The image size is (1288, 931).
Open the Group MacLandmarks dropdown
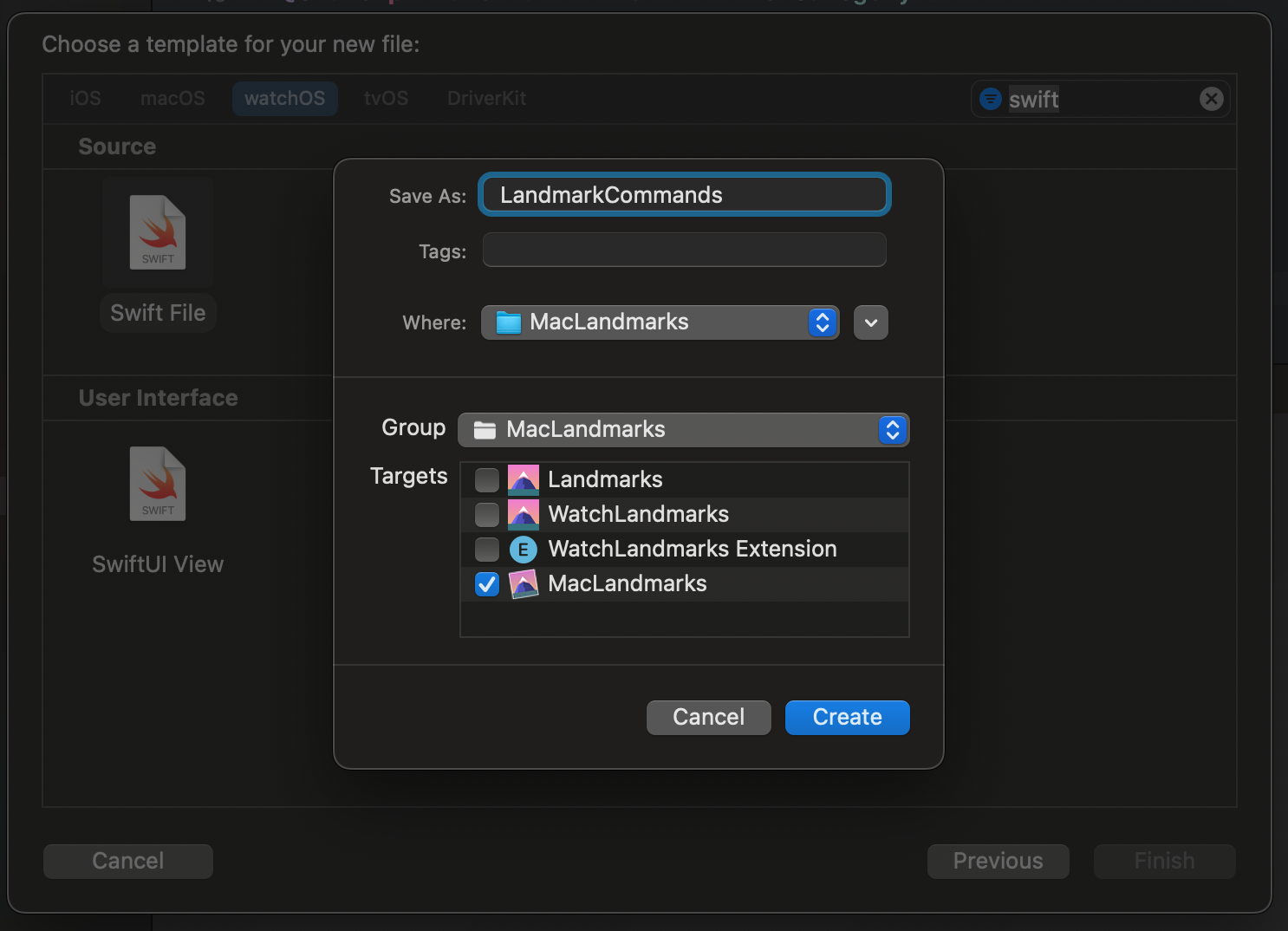(684, 430)
